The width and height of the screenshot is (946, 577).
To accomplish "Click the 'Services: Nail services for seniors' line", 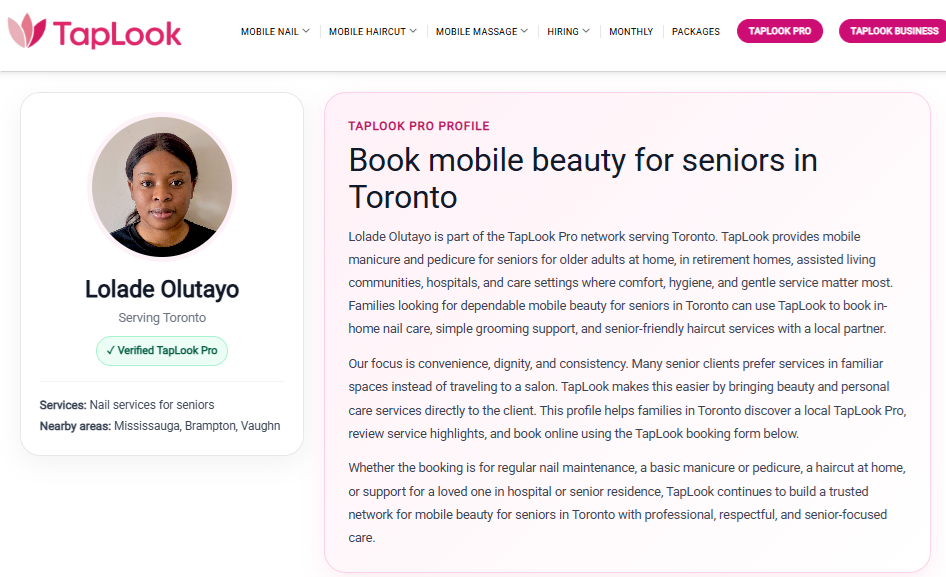I will 127,404.
